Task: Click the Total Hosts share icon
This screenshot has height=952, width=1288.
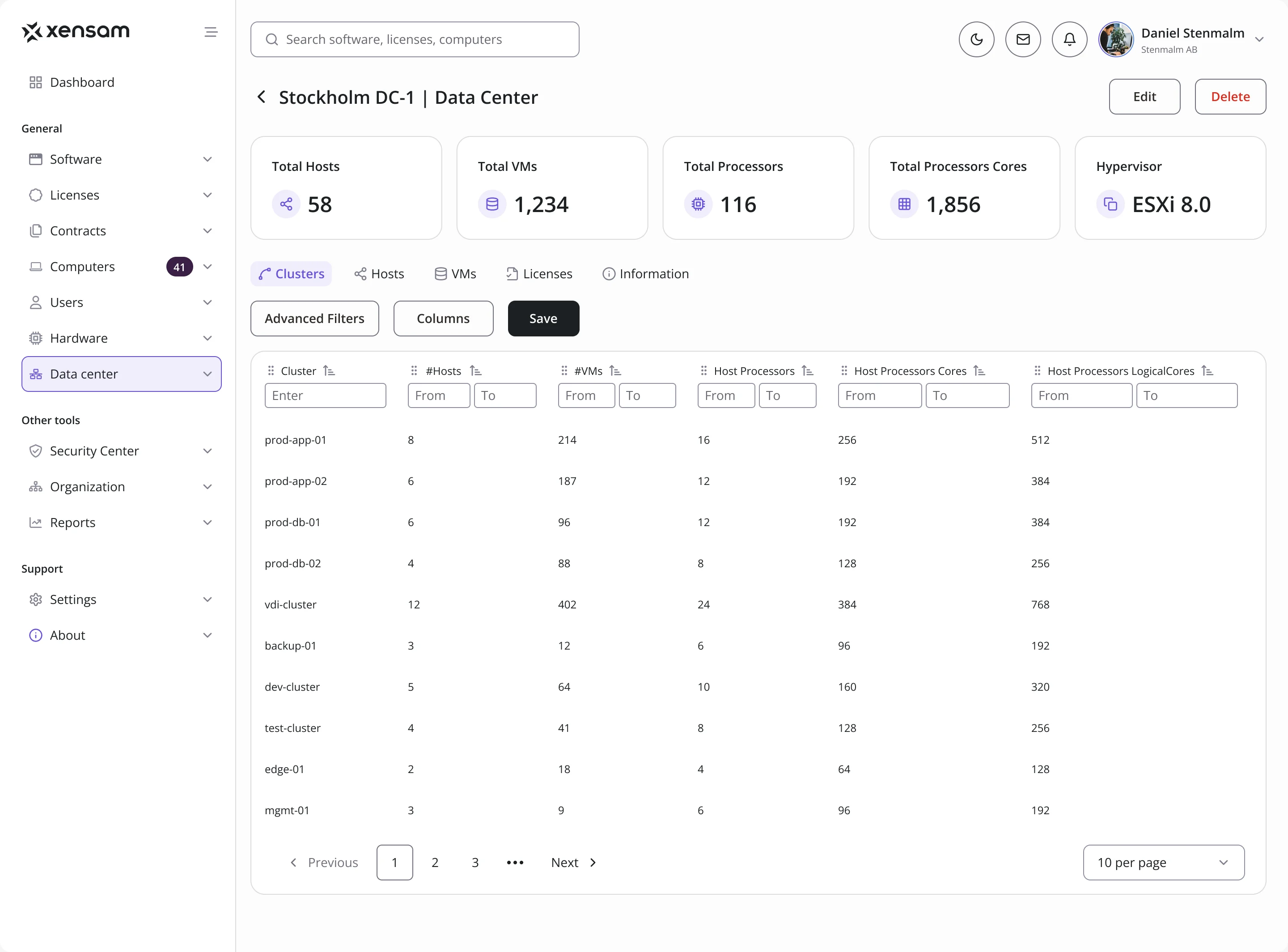Action: [286, 204]
